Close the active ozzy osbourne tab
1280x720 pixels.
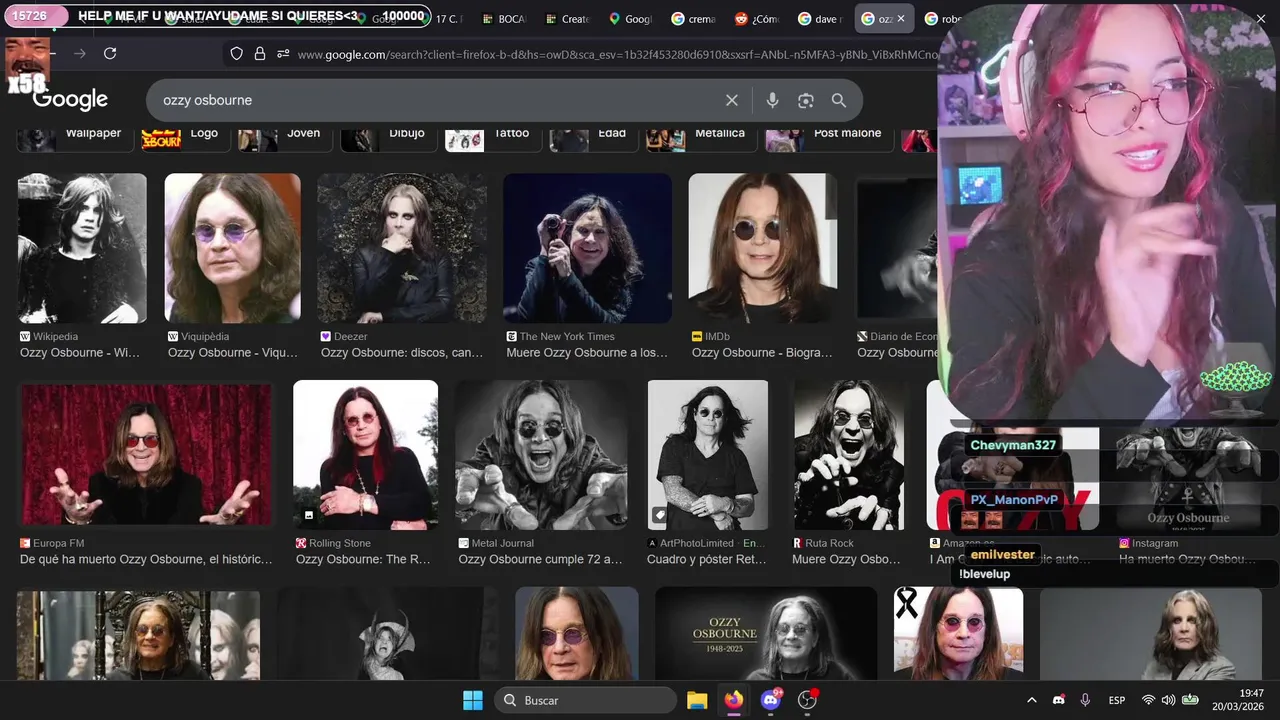click(900, 18)
